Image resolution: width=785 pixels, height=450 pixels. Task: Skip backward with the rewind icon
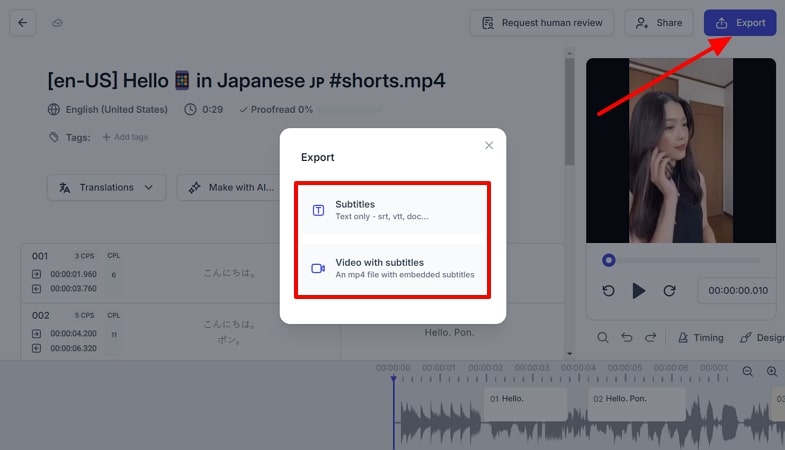point(608,291)
